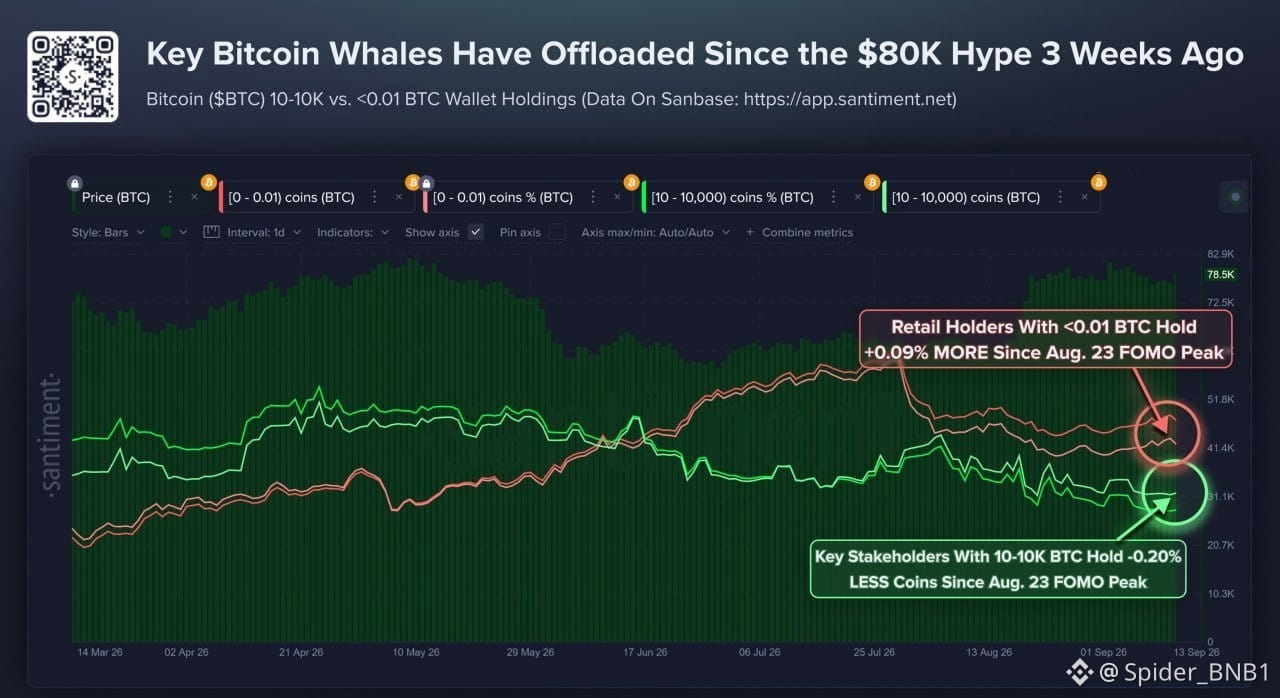Click Combine metrics button

tap(799, 232)
